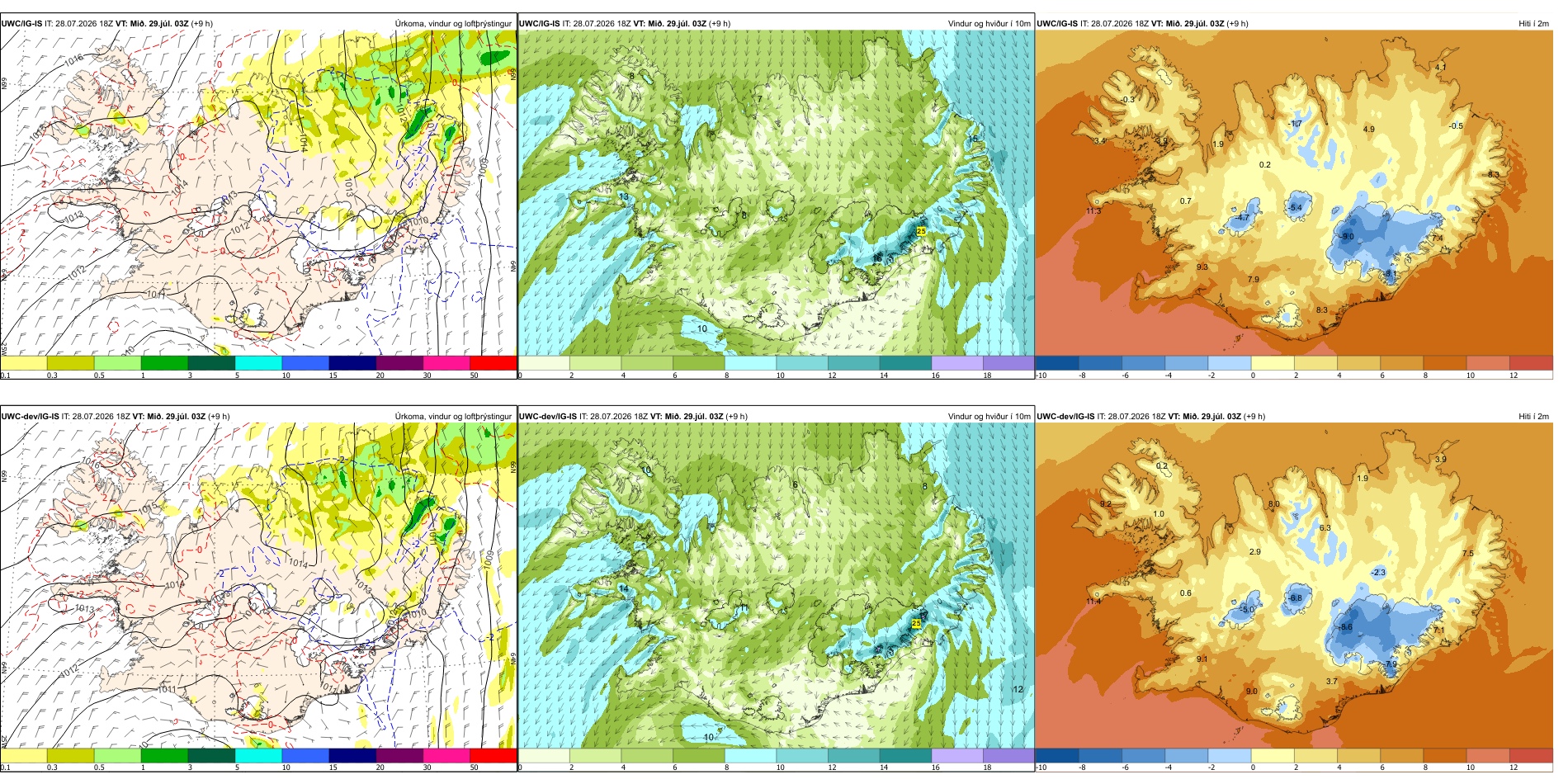
Task: Click the 4.1 label on top temperature map
Action: tap(1440, 68)
